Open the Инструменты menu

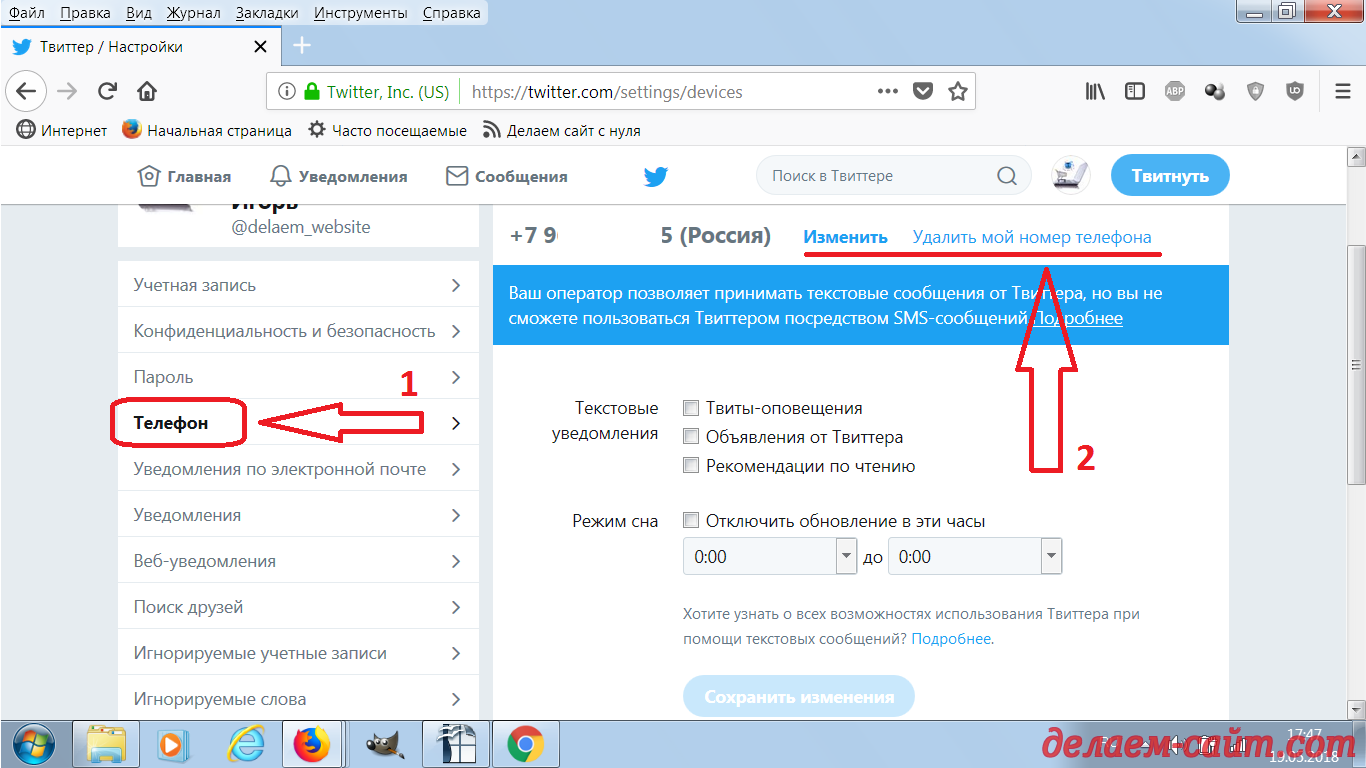pos(360,13)
